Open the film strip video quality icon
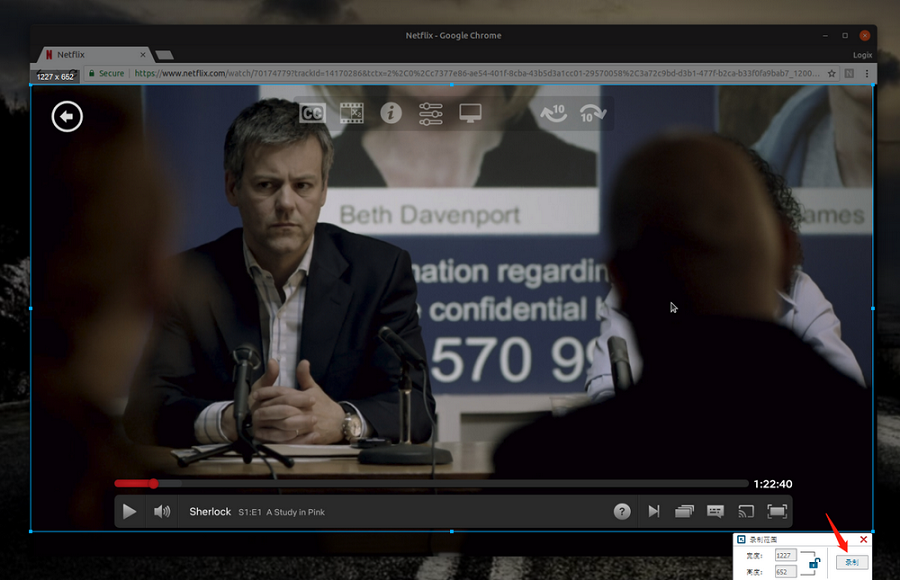The height and width of the screenshot is (580, 900). (x=351, y=113)
